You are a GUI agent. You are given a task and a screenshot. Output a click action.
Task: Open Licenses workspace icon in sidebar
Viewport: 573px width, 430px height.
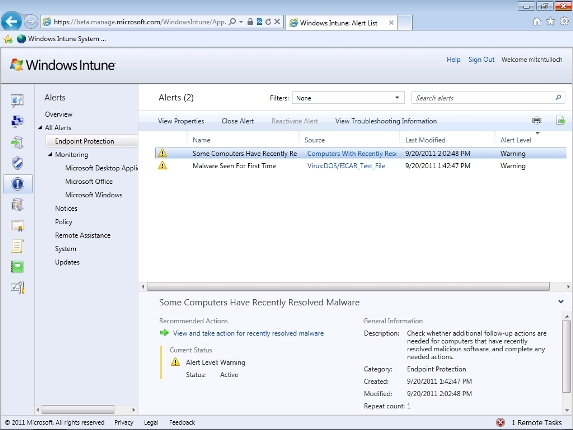pyautogui.click(x=17, y=226)
